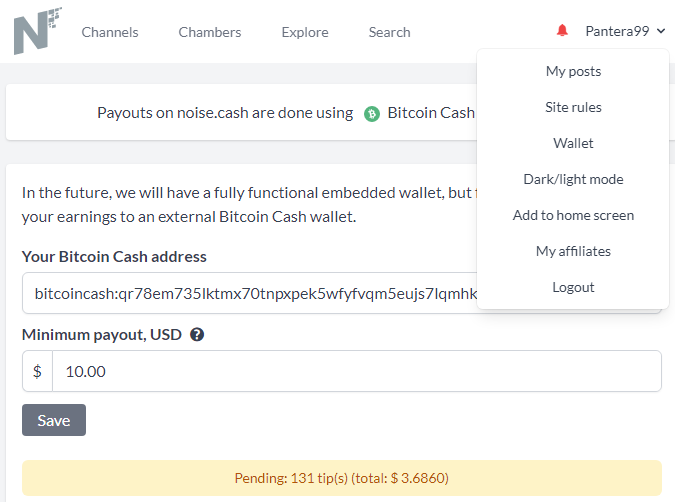Open Search from top navigation
Screen dimensions: 675x502
pyautogui.click(x=389, y=32)
